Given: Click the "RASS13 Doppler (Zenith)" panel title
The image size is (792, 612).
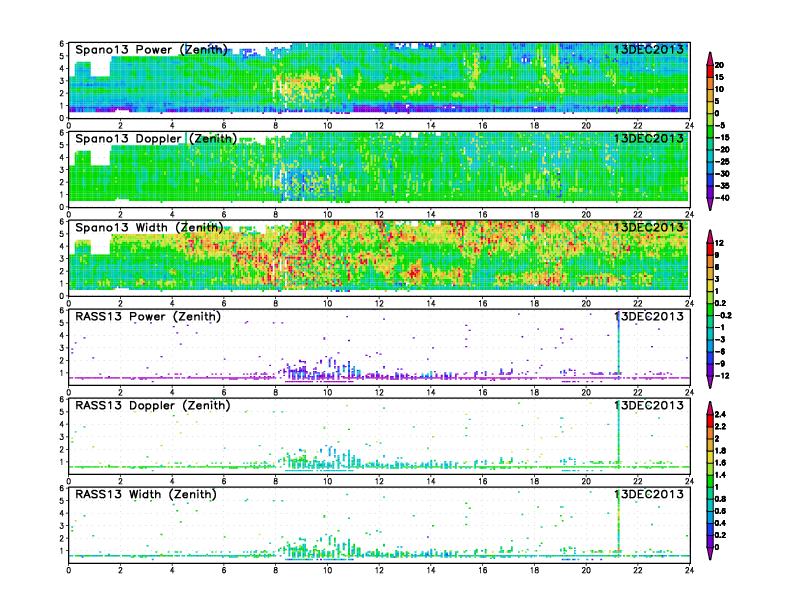Looking at the screenshot, I should coord(153,405).
